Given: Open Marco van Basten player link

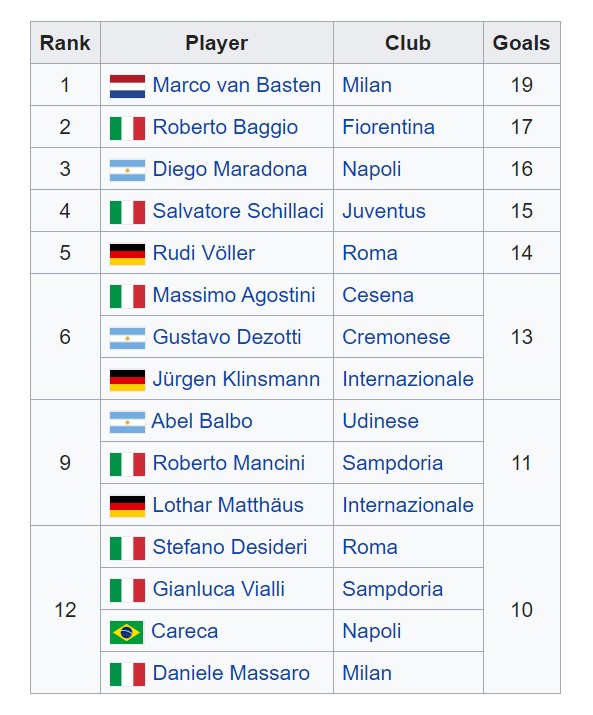Looking at the screenshot, I should (x=237, y=85).
